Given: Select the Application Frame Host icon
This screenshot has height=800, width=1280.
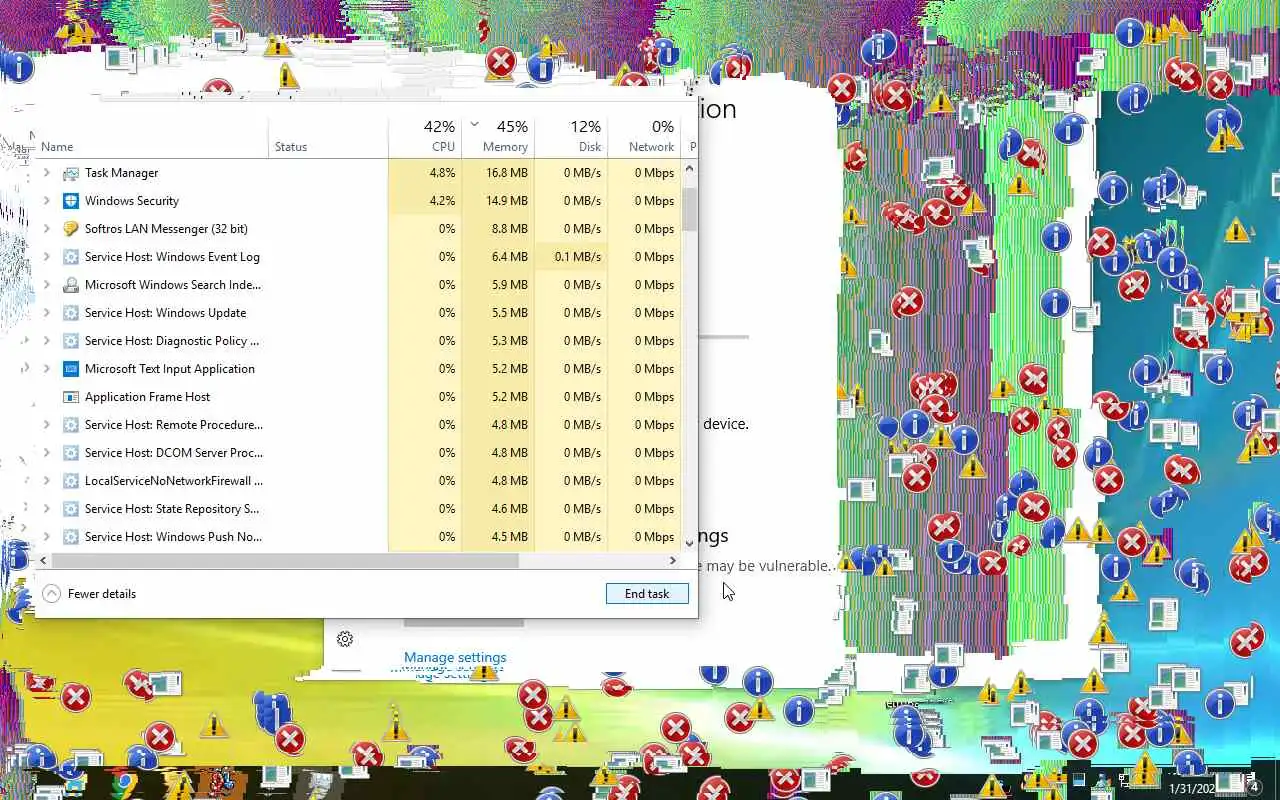Looking at the screenshot, I should click(x=71, y=397).
